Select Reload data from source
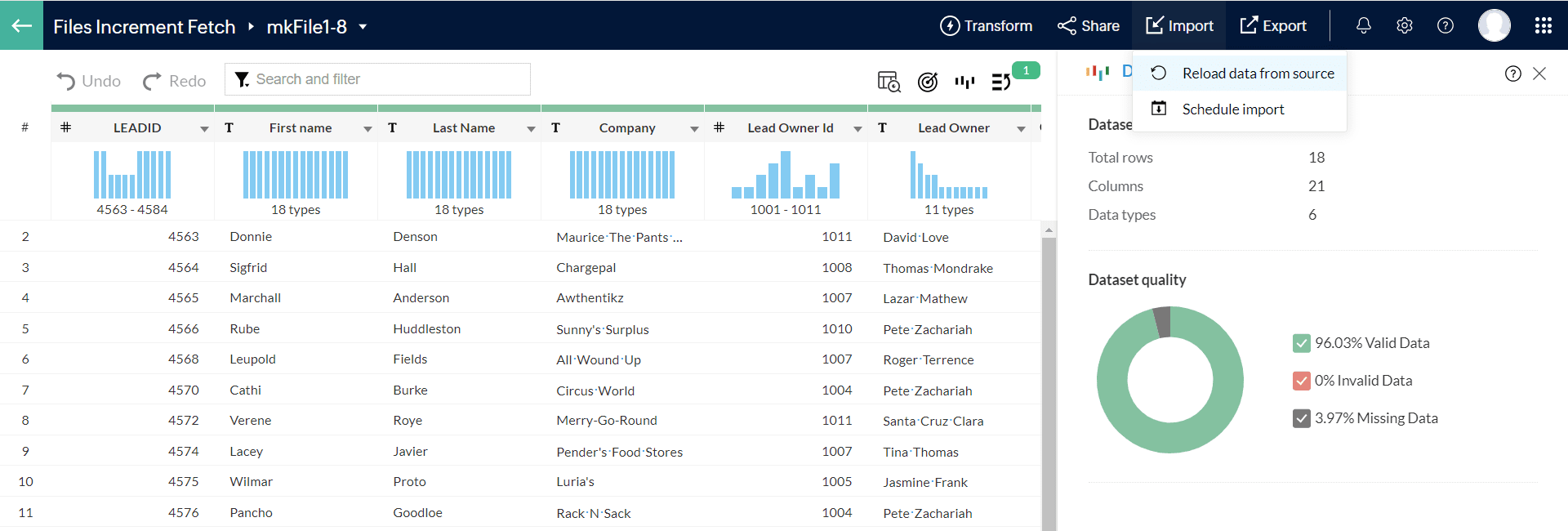This screenshot has height=531, width=1568. tap(1258, 74)
